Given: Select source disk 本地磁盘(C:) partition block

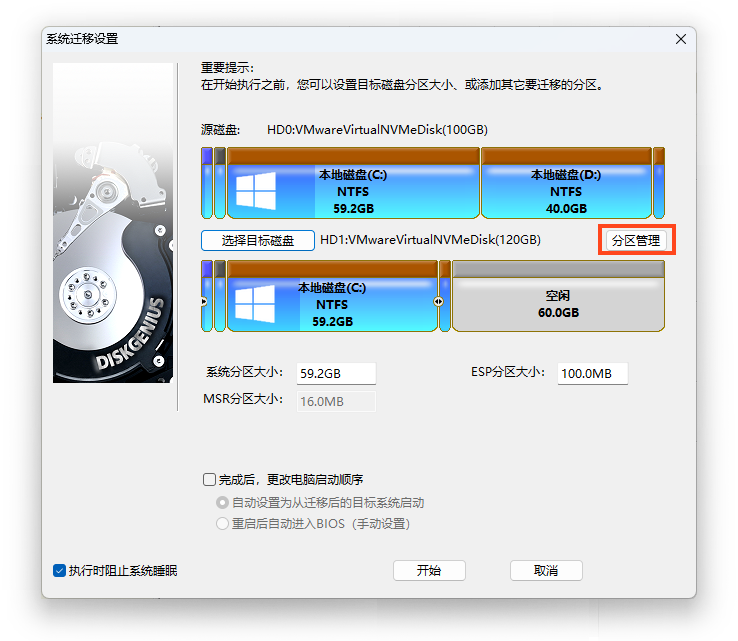Looking at the screenshot, I should pos(353,183).
